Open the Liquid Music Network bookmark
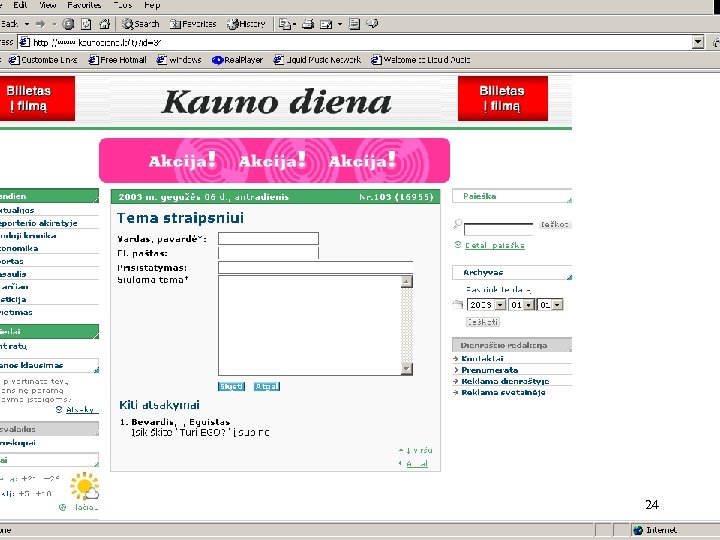 pyautogui.click(x=317, y=60)
